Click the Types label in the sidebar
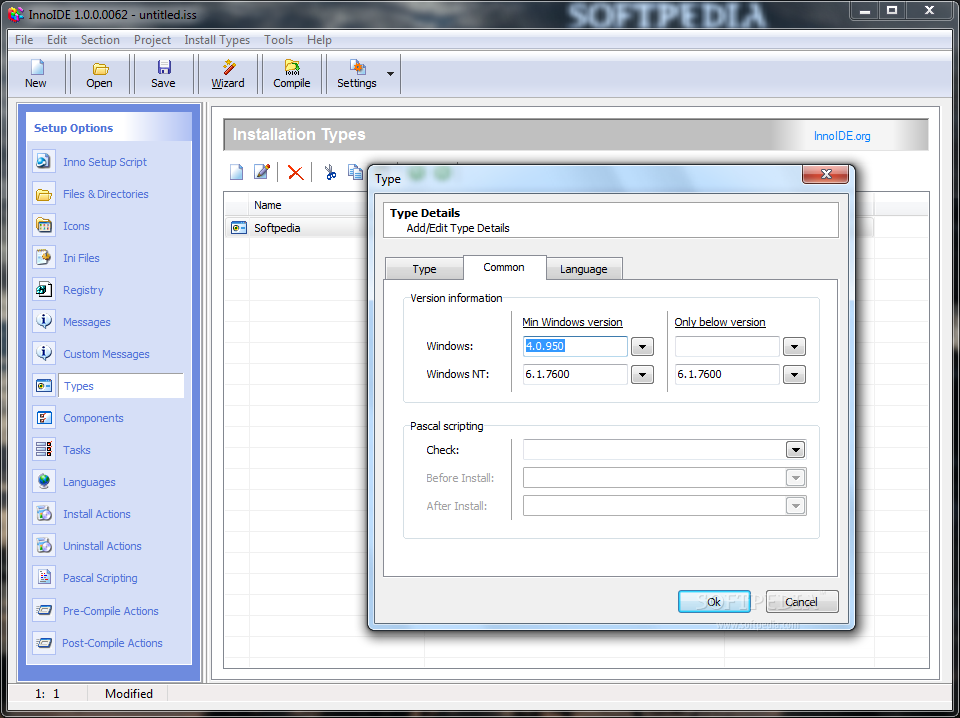This screenshot has width=960, height=718. [x=78, y=386]
